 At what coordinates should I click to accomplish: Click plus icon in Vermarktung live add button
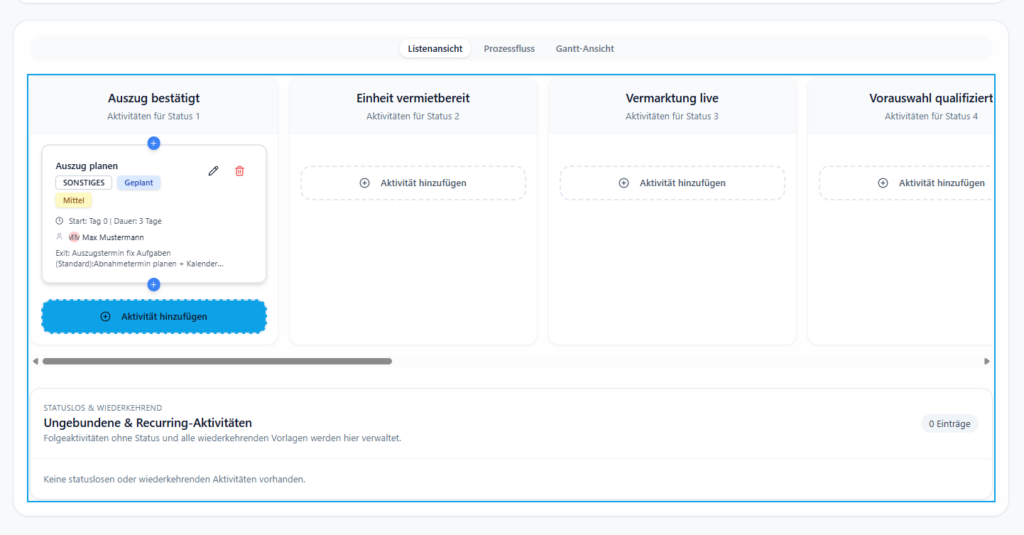coord(624,183)
